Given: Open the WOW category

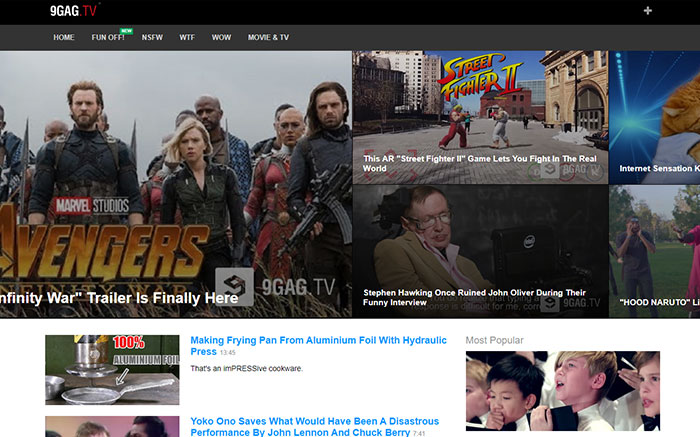Looking at the screenshot, I should pyautogui.click(x=221, y=37).
